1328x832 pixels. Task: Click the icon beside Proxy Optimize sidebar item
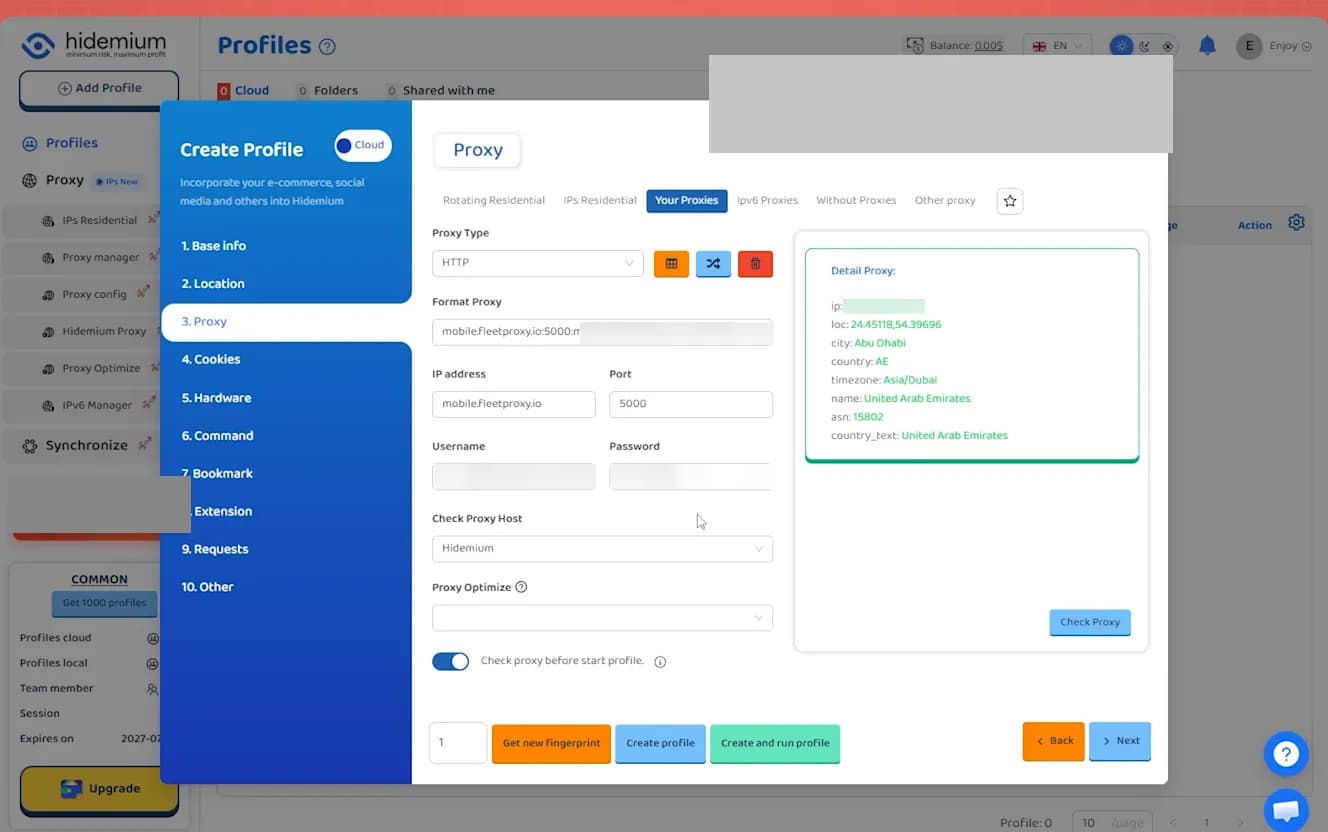pyautogui.click(x=48, y=368)
